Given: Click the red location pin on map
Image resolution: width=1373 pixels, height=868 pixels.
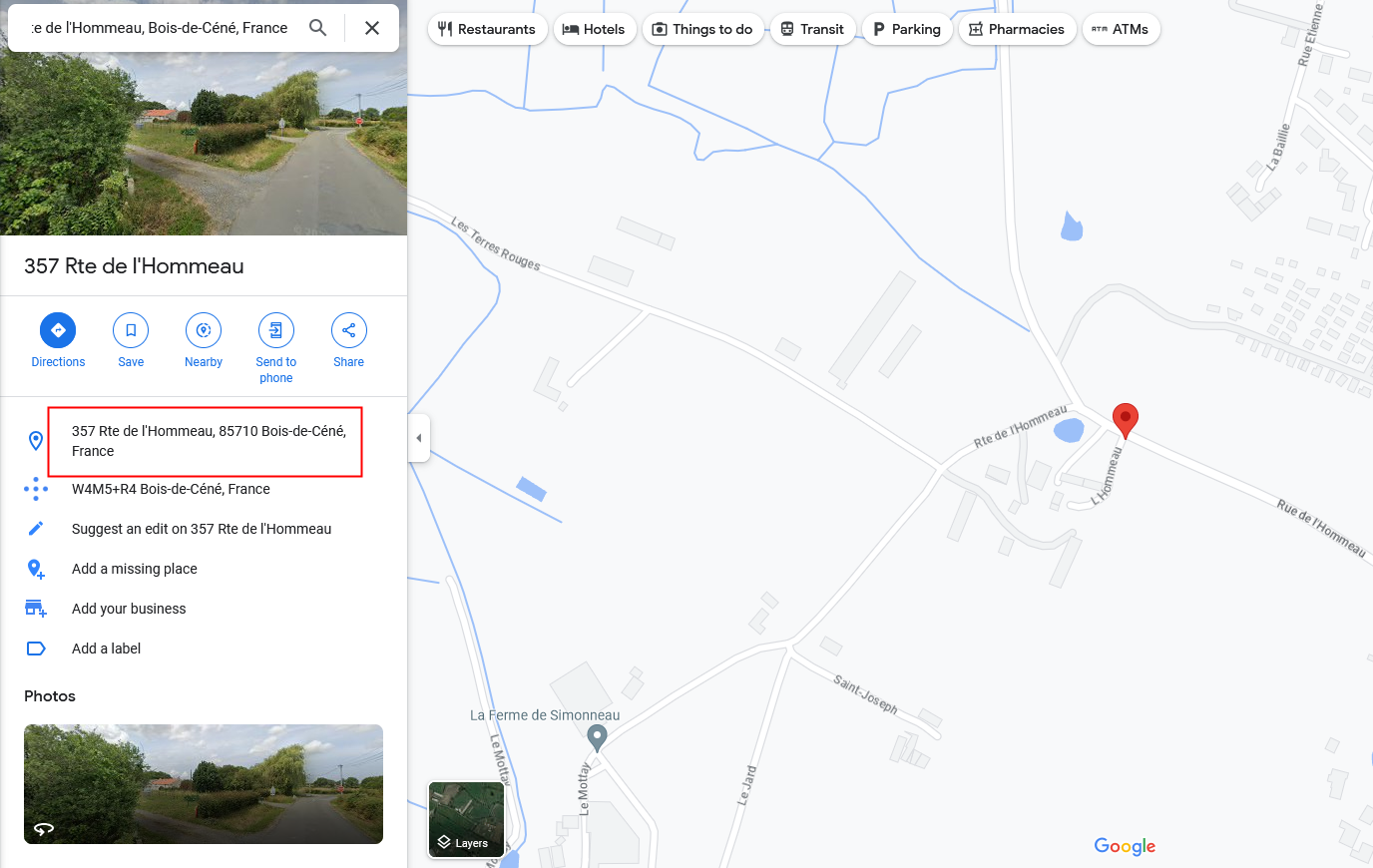Looking at the screenshot, I should 1126,420.
